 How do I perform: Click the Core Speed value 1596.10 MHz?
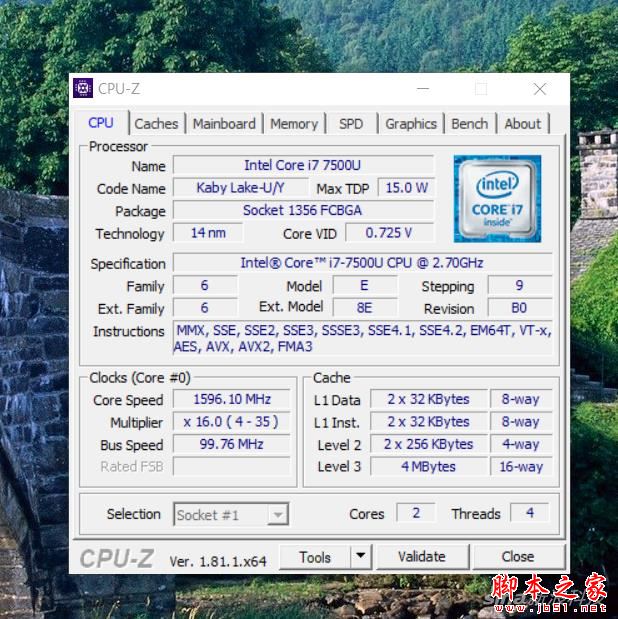pos(232,399)
